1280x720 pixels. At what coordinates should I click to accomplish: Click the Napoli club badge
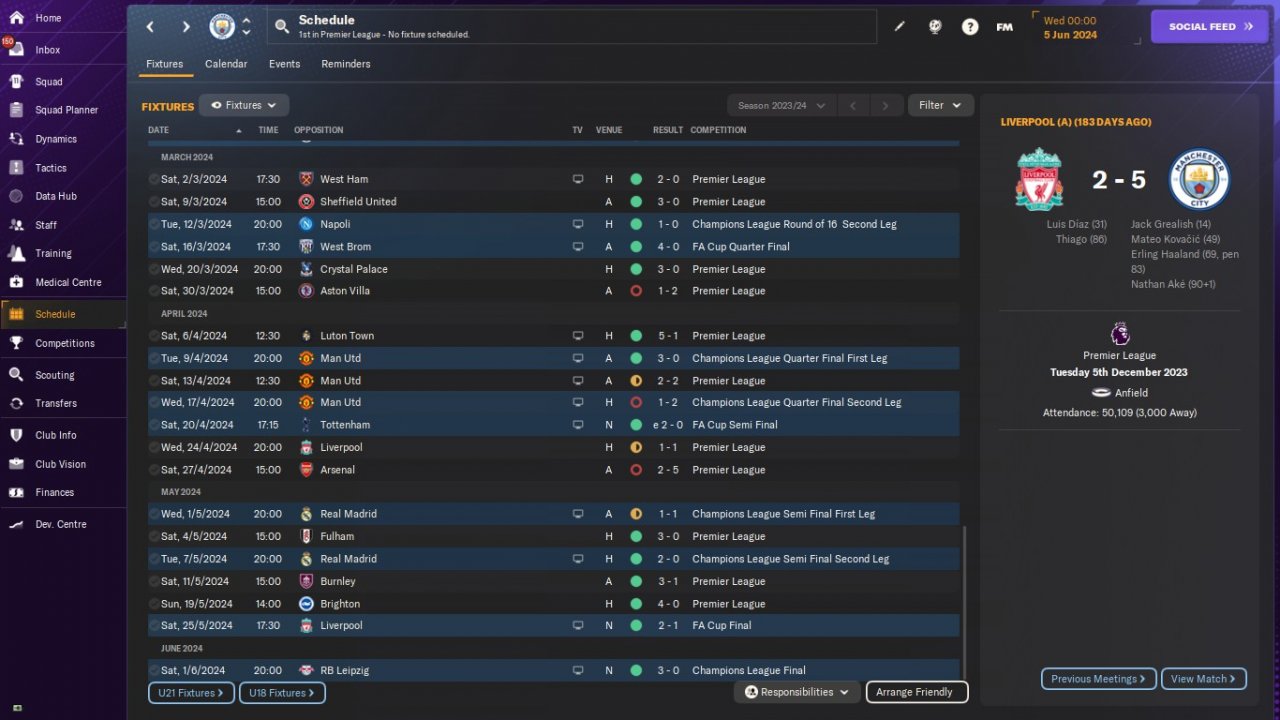click(306, 224)
